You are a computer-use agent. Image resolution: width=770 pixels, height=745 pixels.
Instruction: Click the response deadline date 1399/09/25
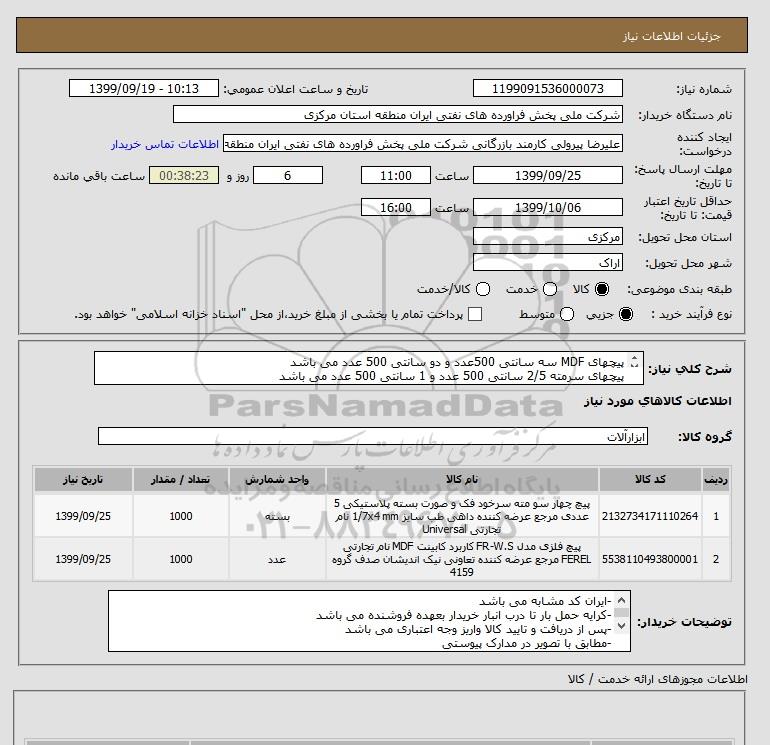click(x=548, y=175)
